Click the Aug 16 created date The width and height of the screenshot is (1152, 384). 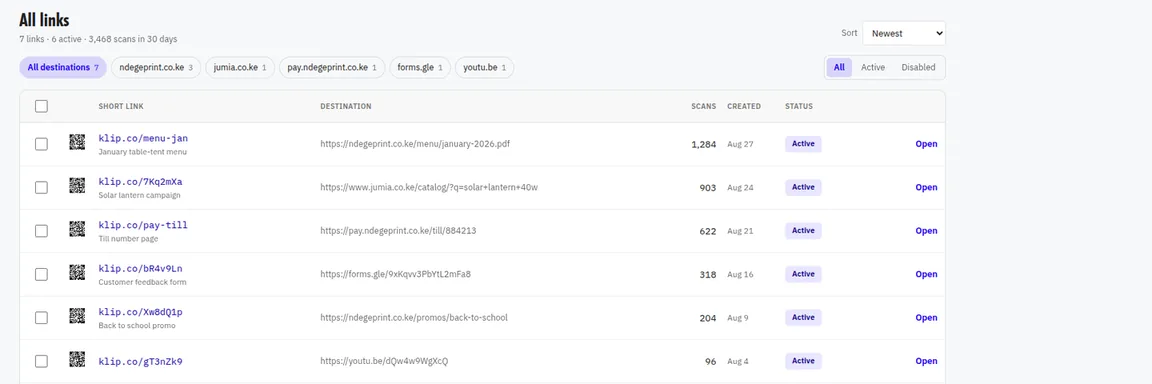pyautogui.click(x=740, y=274)
